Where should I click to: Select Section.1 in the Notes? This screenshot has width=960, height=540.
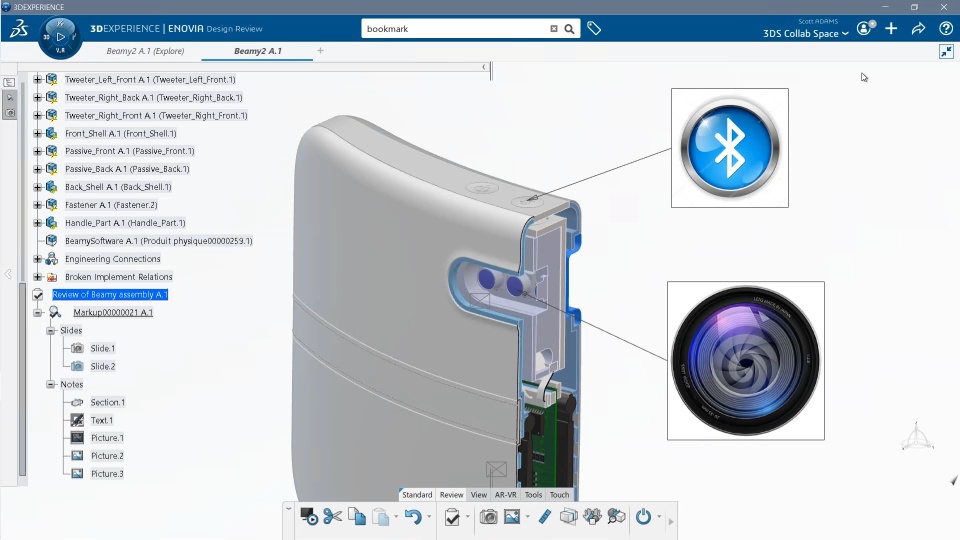[x=107, y=402]
